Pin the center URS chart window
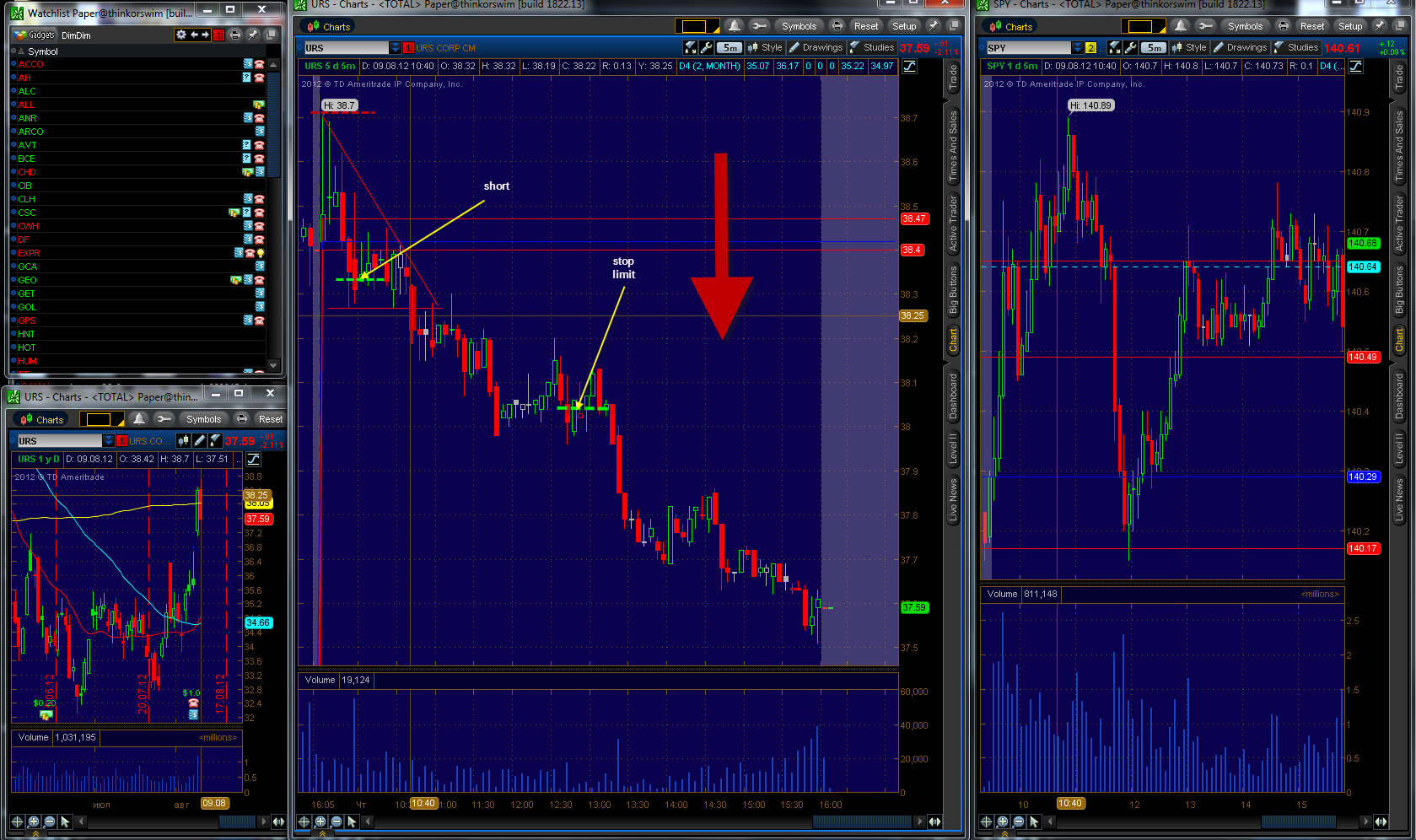This screenshot has height=840, width=1416. tap(934, 26)
